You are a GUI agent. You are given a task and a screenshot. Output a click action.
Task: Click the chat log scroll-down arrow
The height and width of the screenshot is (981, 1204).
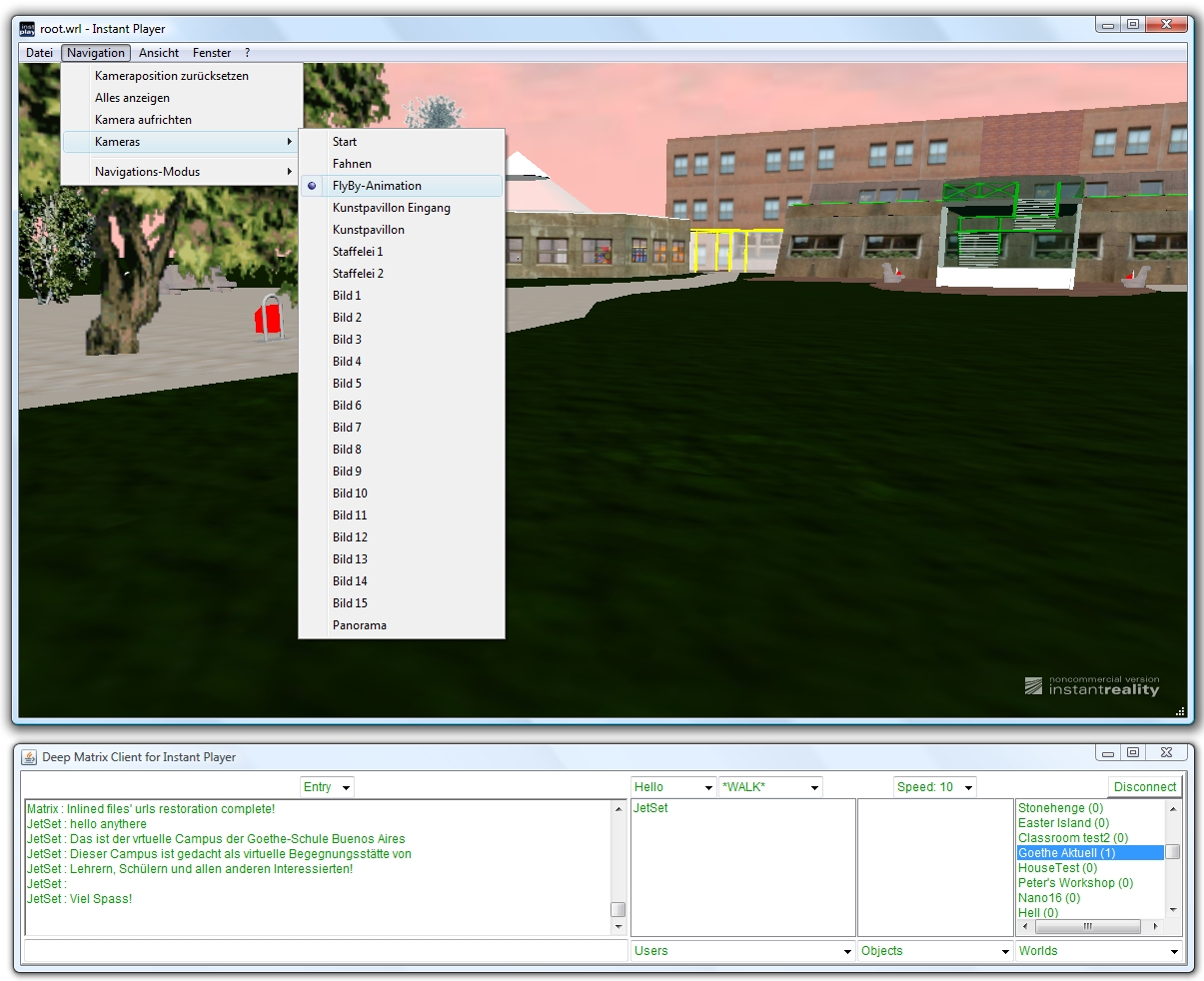click(x=618, y=927)
